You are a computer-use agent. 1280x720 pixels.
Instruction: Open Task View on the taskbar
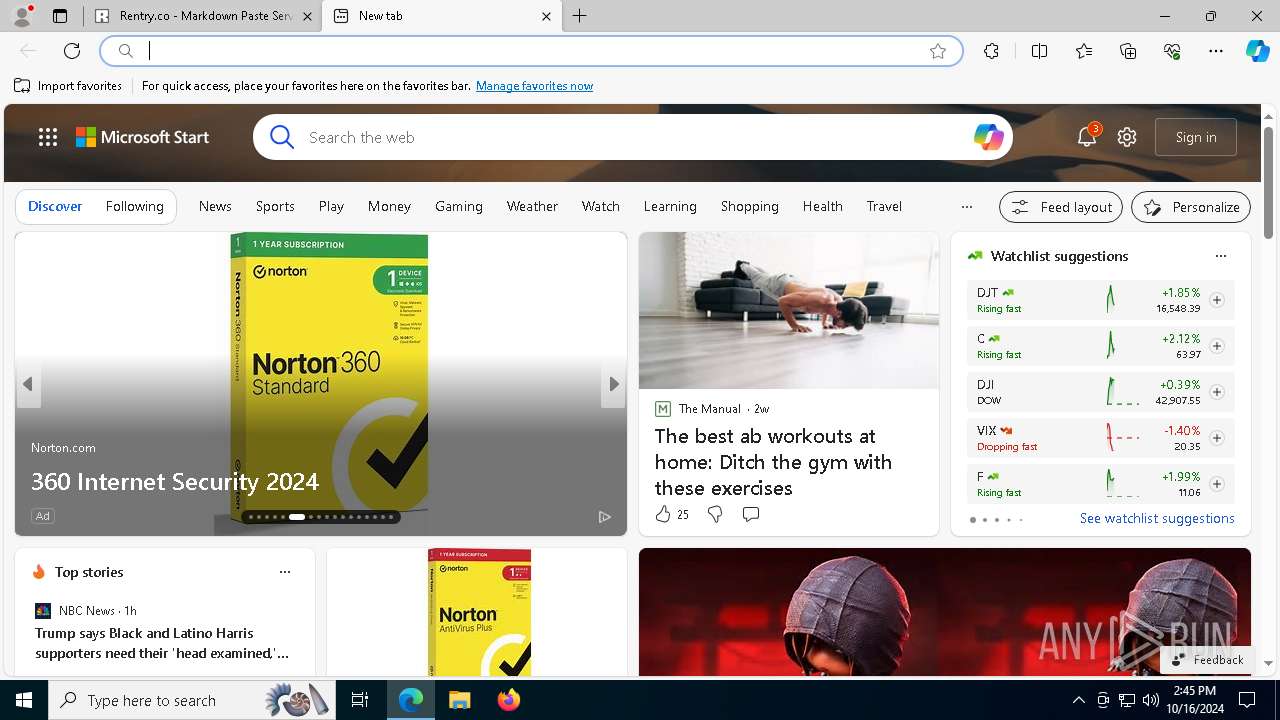click(x=360, y=700)
